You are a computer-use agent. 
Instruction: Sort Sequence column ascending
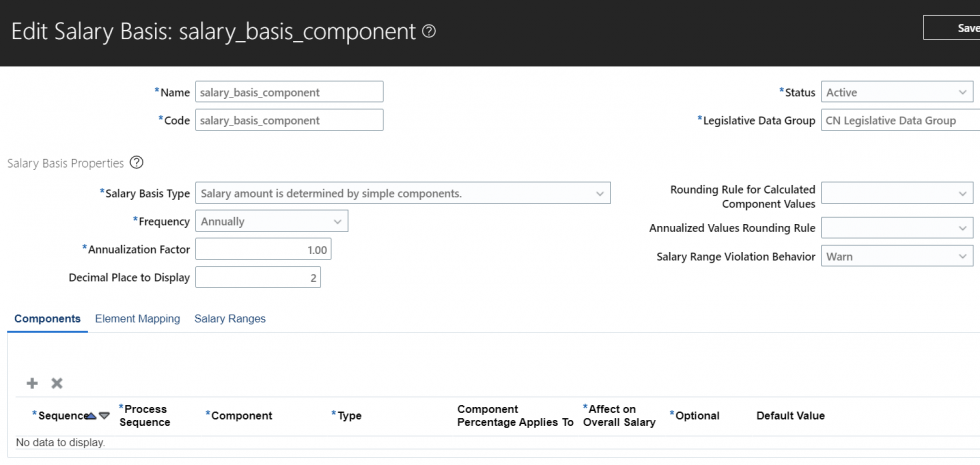click(91, 416)
